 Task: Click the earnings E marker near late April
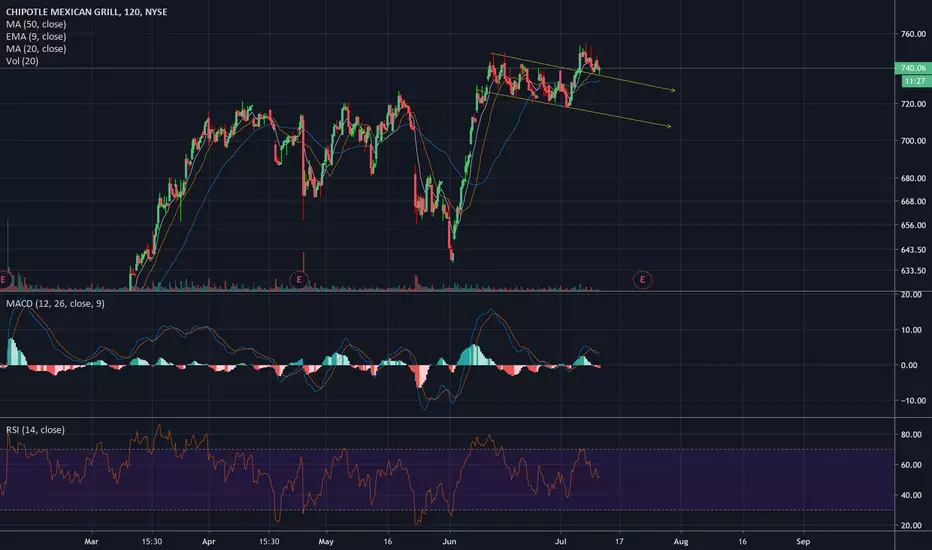(299, 279)
